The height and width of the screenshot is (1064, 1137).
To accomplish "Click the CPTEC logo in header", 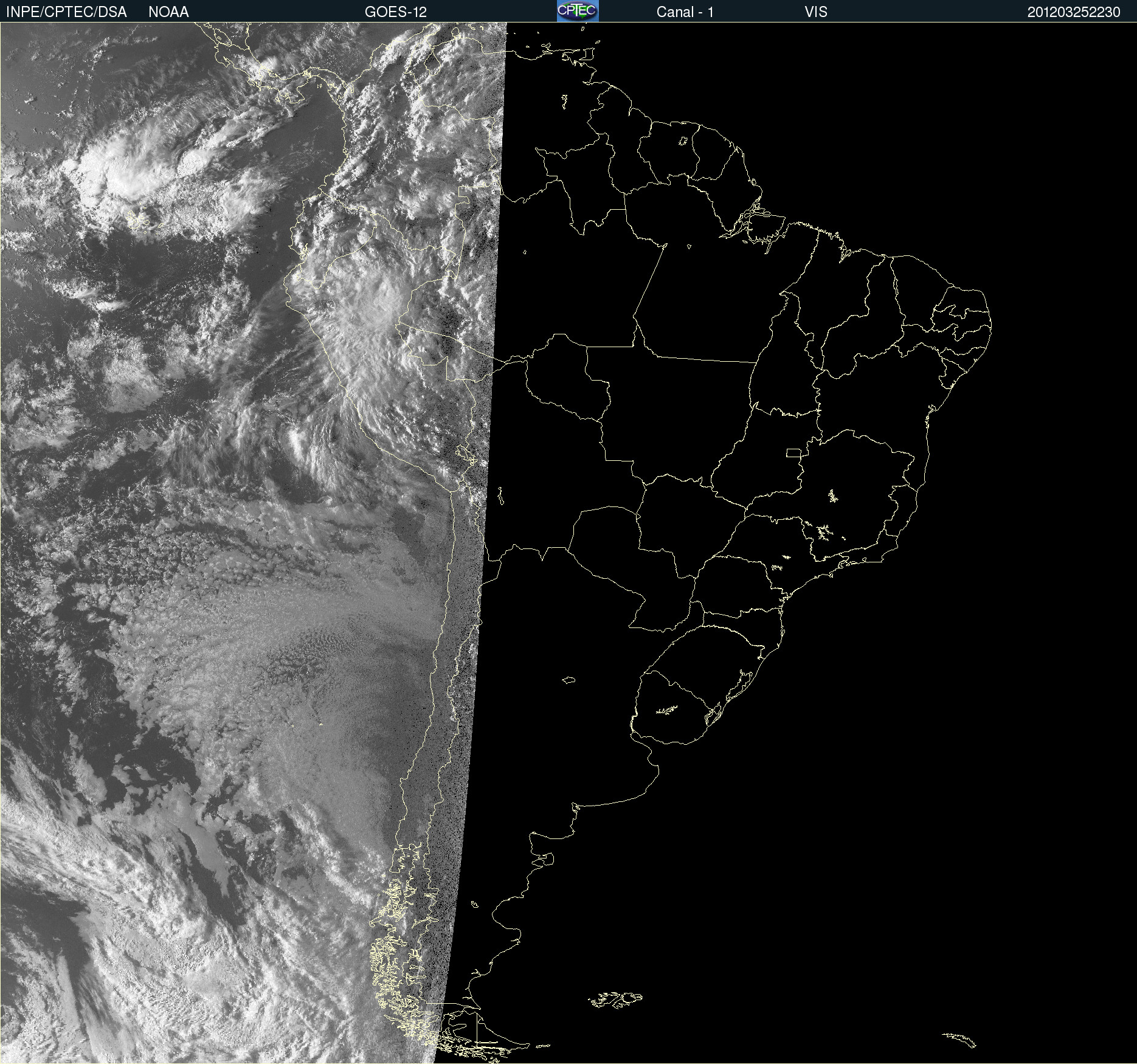I will pyautogui.click(x=578, y=11).
